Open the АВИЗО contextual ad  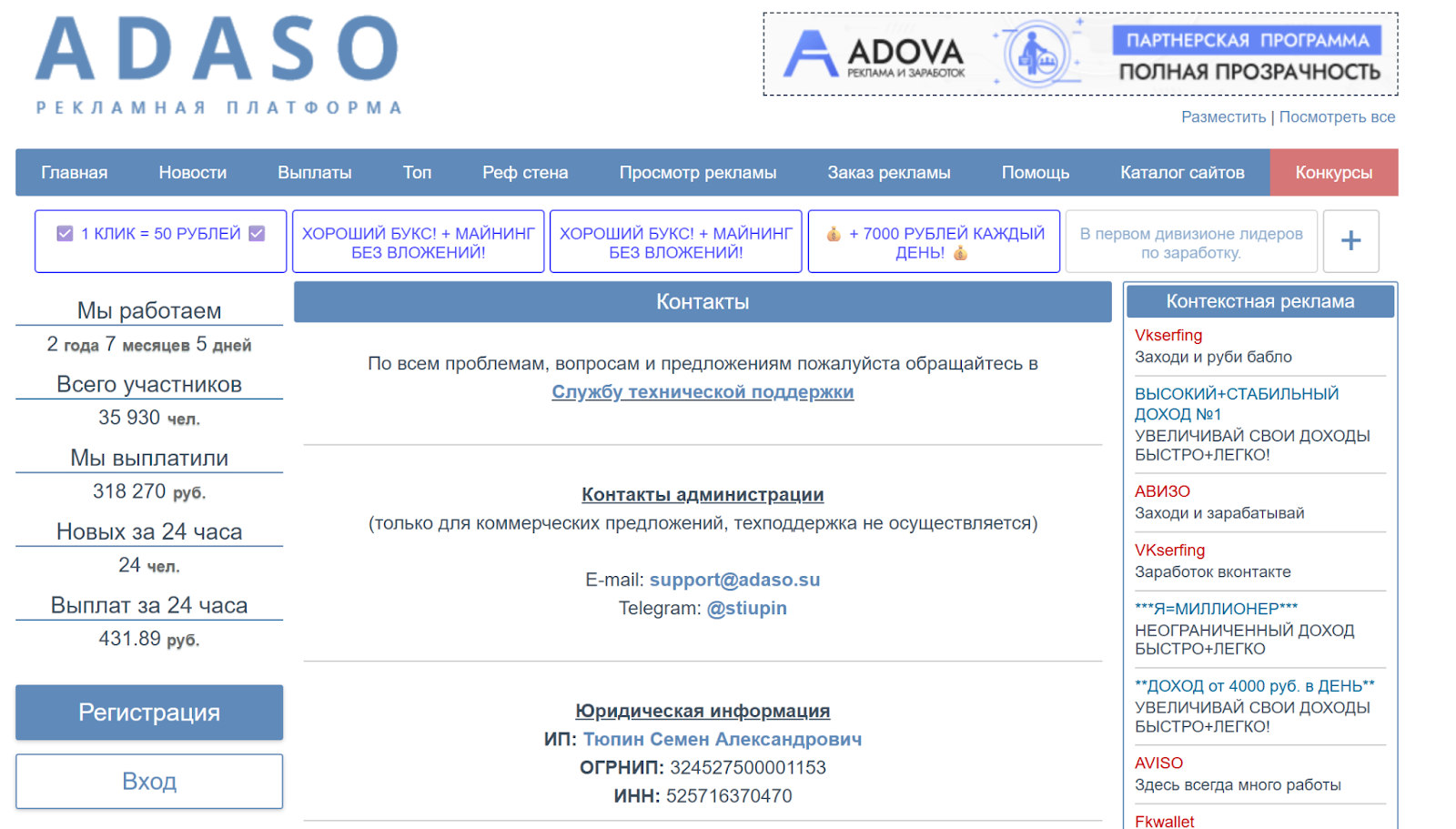click(1162, 491)
